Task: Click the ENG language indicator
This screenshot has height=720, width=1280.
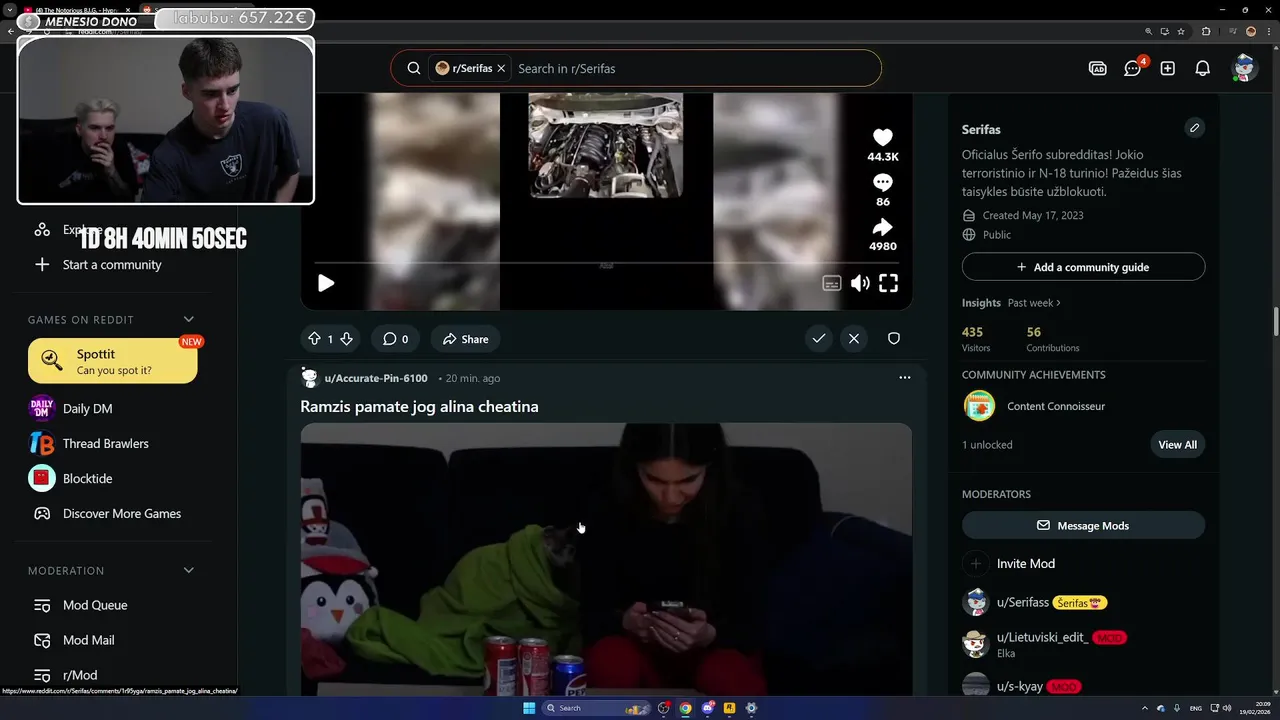Action: coord(1196,708)
